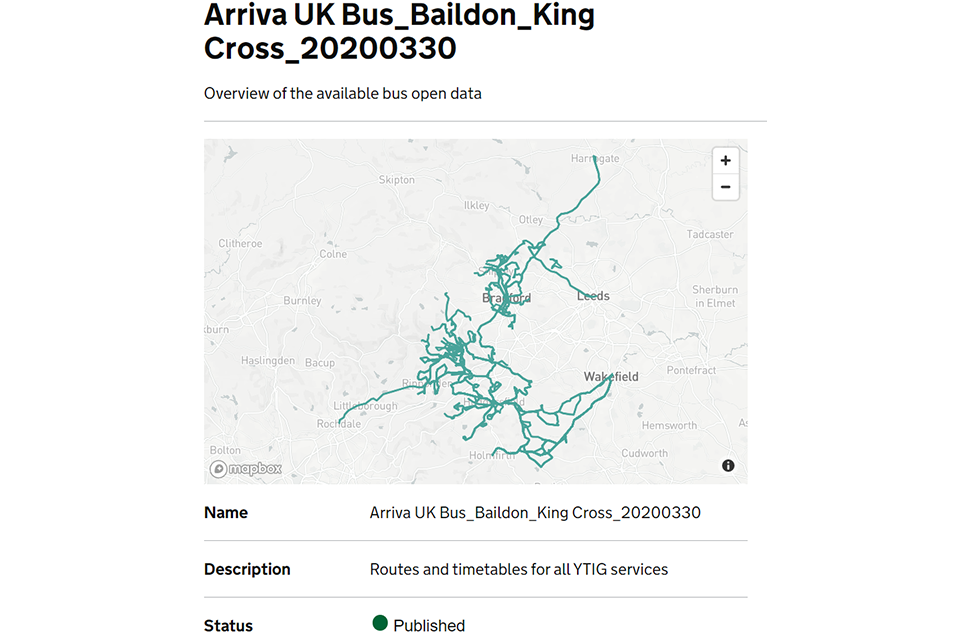The width and height of the screenshot is (960, 640).
Task: Open the map attribution info icon
Action: [728, 465]
